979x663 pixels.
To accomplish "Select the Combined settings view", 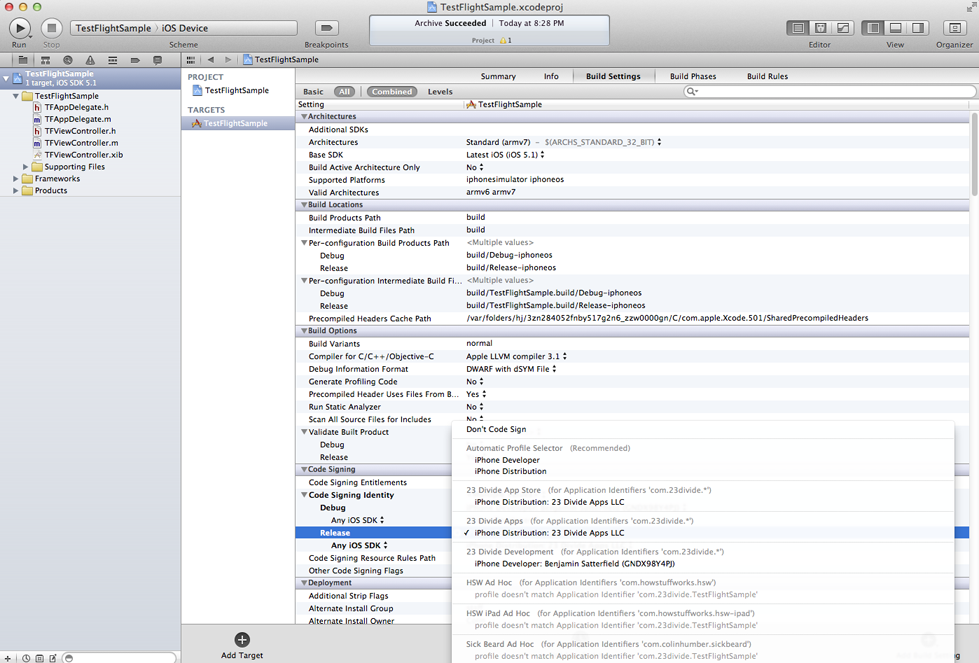I will [391, 92].
